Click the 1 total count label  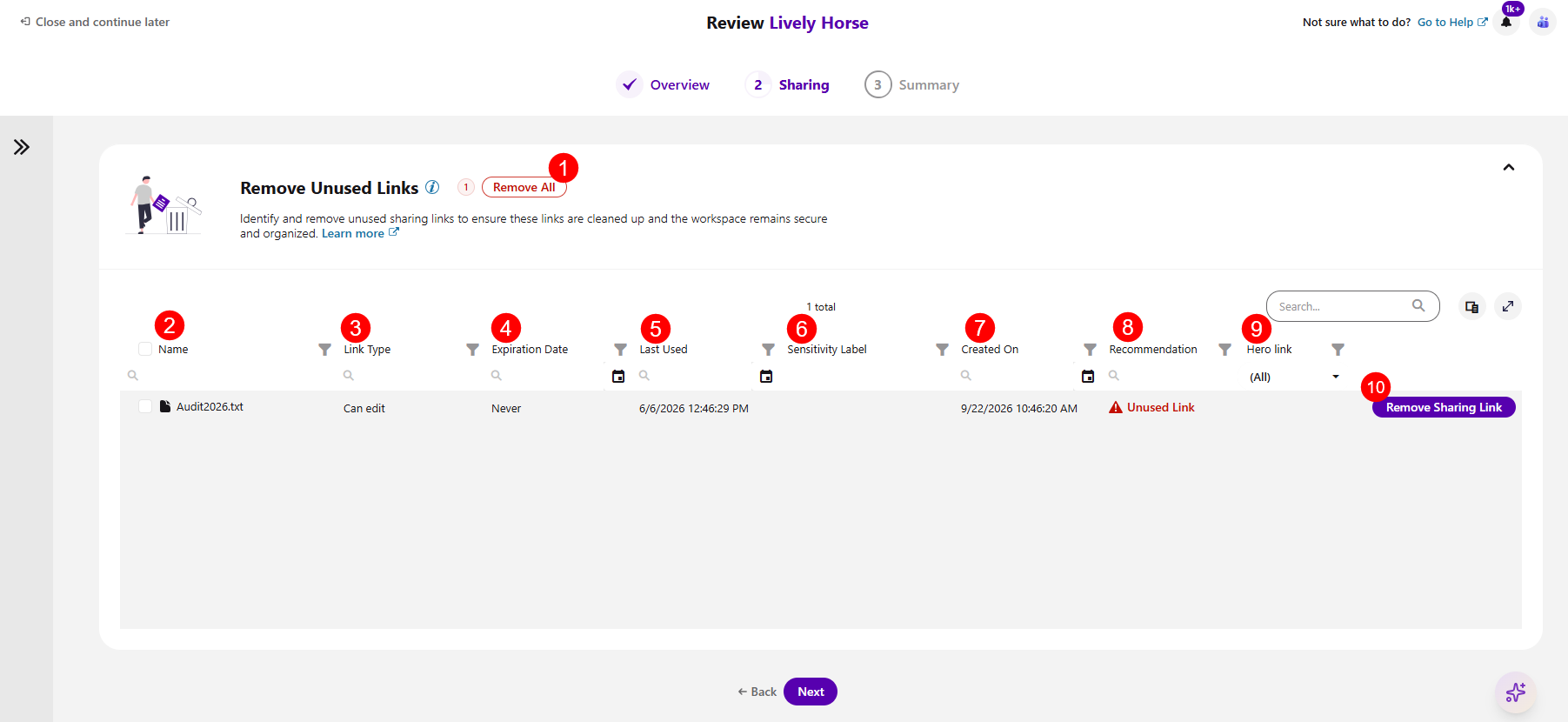click(x=821, y=307)
